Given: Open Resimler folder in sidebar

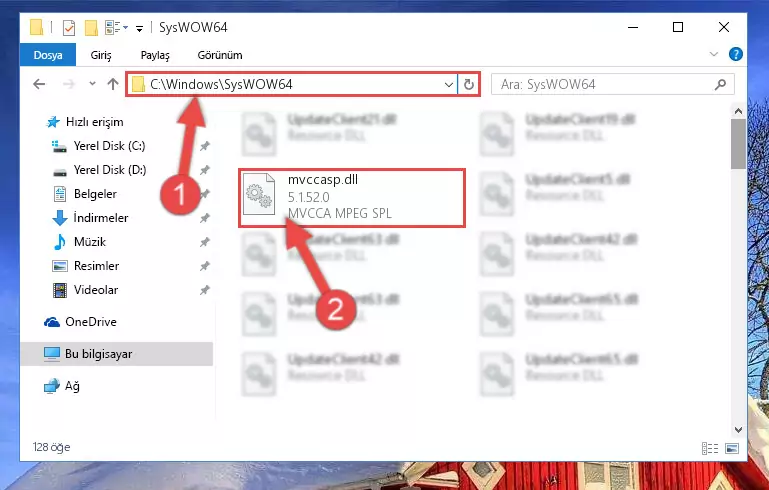Looking at the screenshot, I should pos(96,266).
